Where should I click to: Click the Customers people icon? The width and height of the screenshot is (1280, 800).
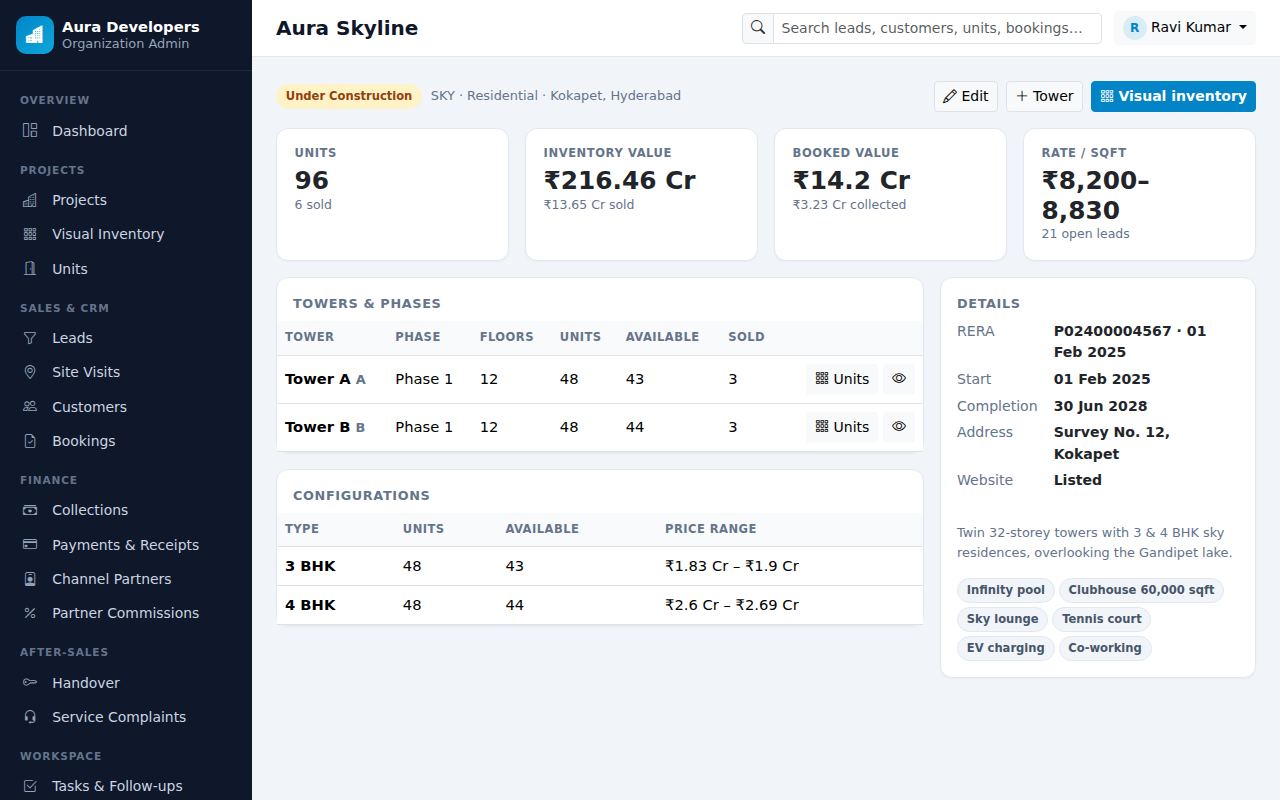pyautogui.click(x=30, y=407)
